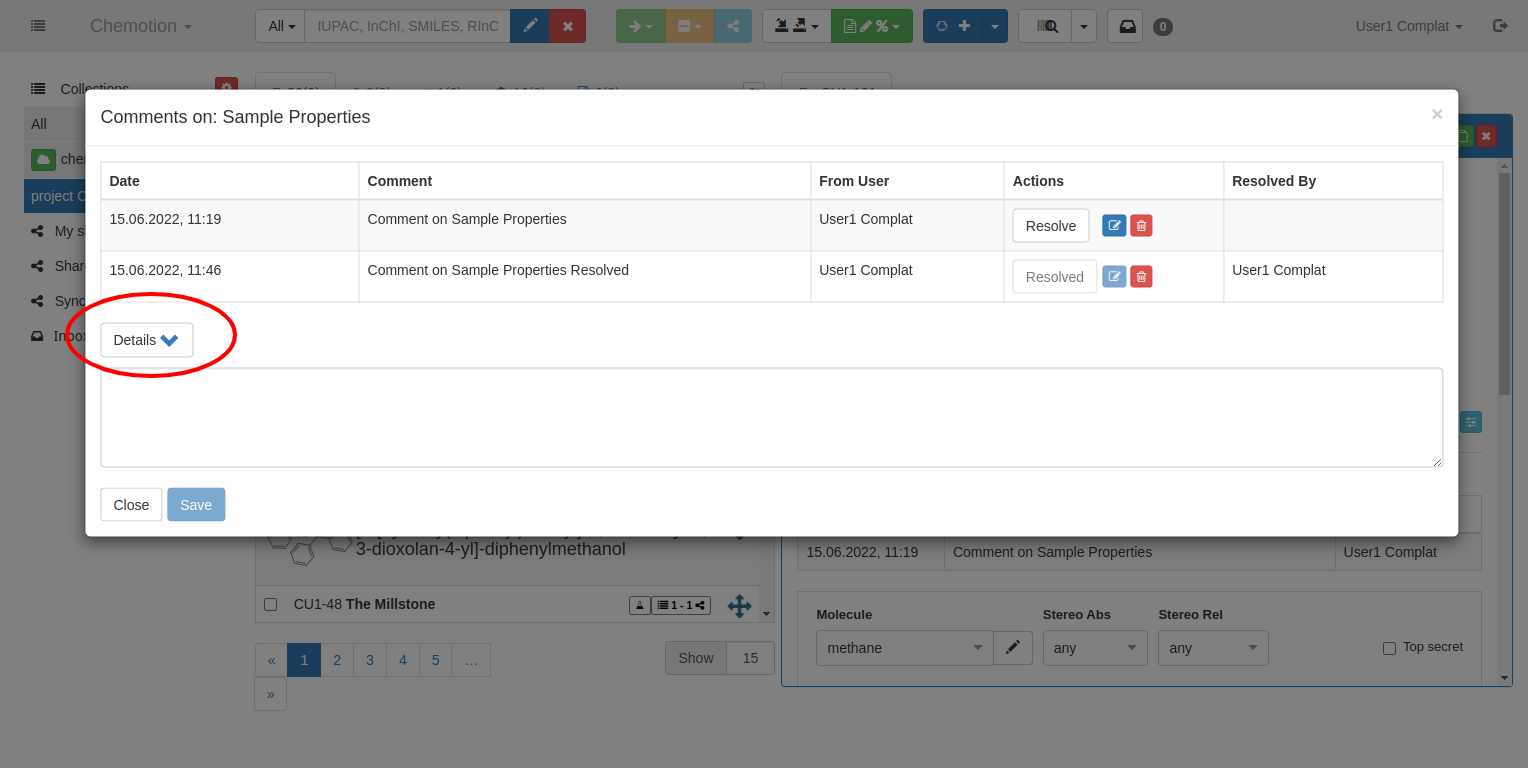Click the pencil icon next to the methane molecule

tap(1012, 648)
